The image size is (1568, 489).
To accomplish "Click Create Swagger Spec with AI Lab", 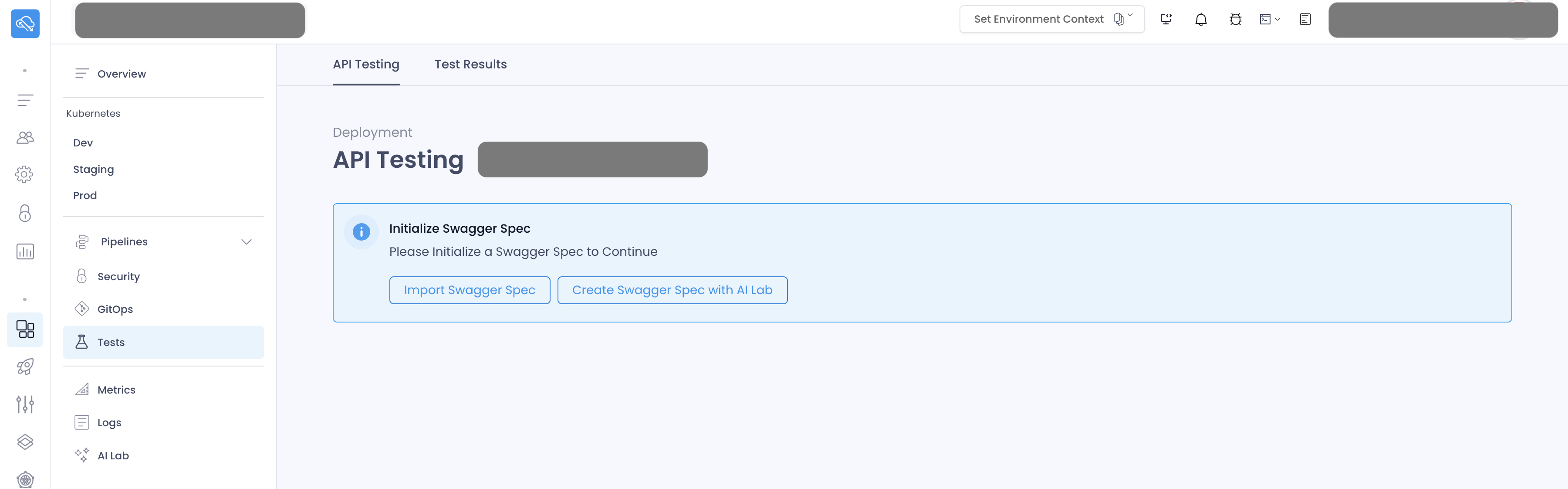I will point(672,290).
